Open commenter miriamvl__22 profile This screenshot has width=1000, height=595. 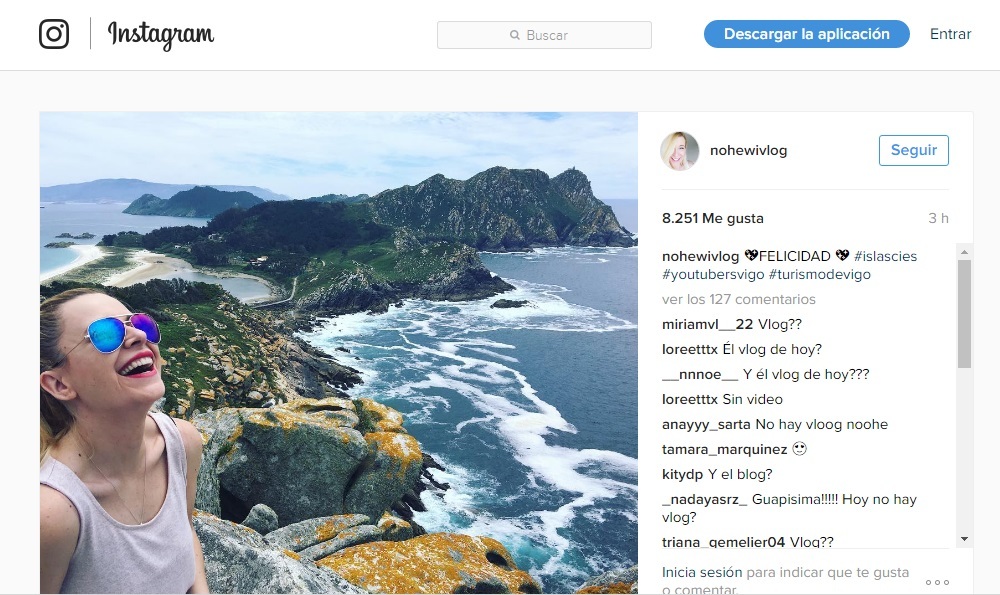(707, 324)
